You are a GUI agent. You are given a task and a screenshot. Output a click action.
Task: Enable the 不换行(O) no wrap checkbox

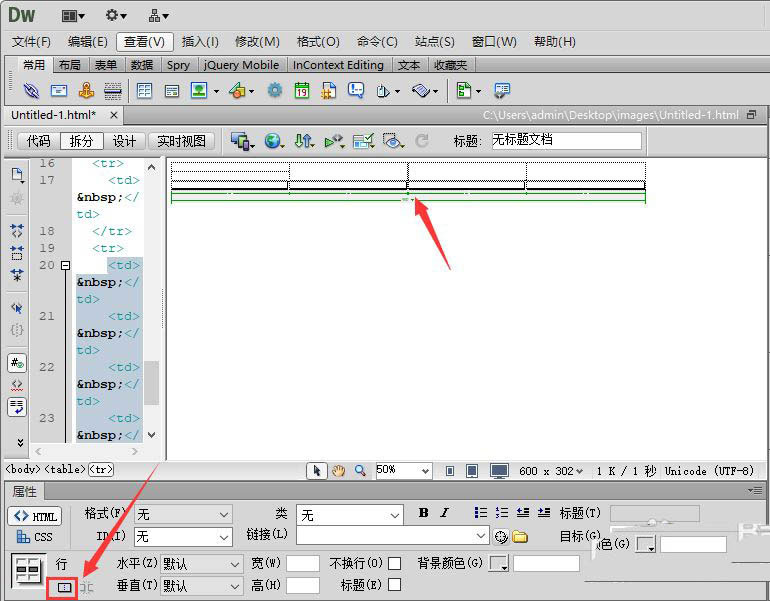tap(394, 563)
